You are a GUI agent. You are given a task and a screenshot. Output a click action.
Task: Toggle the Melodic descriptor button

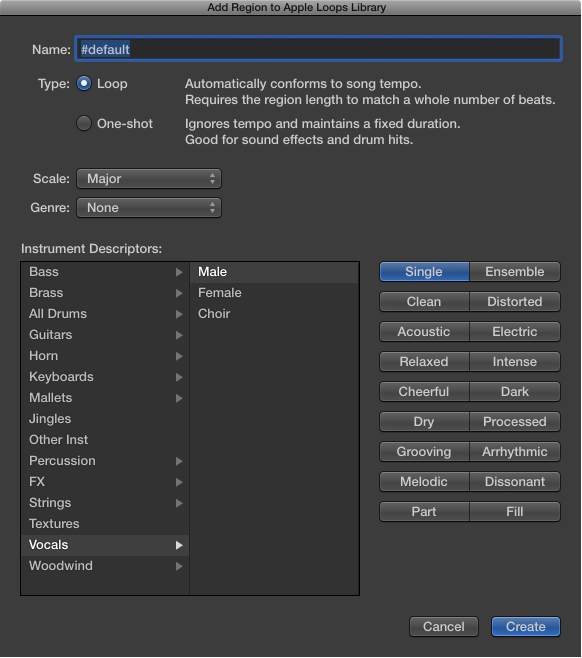[424, 482]
